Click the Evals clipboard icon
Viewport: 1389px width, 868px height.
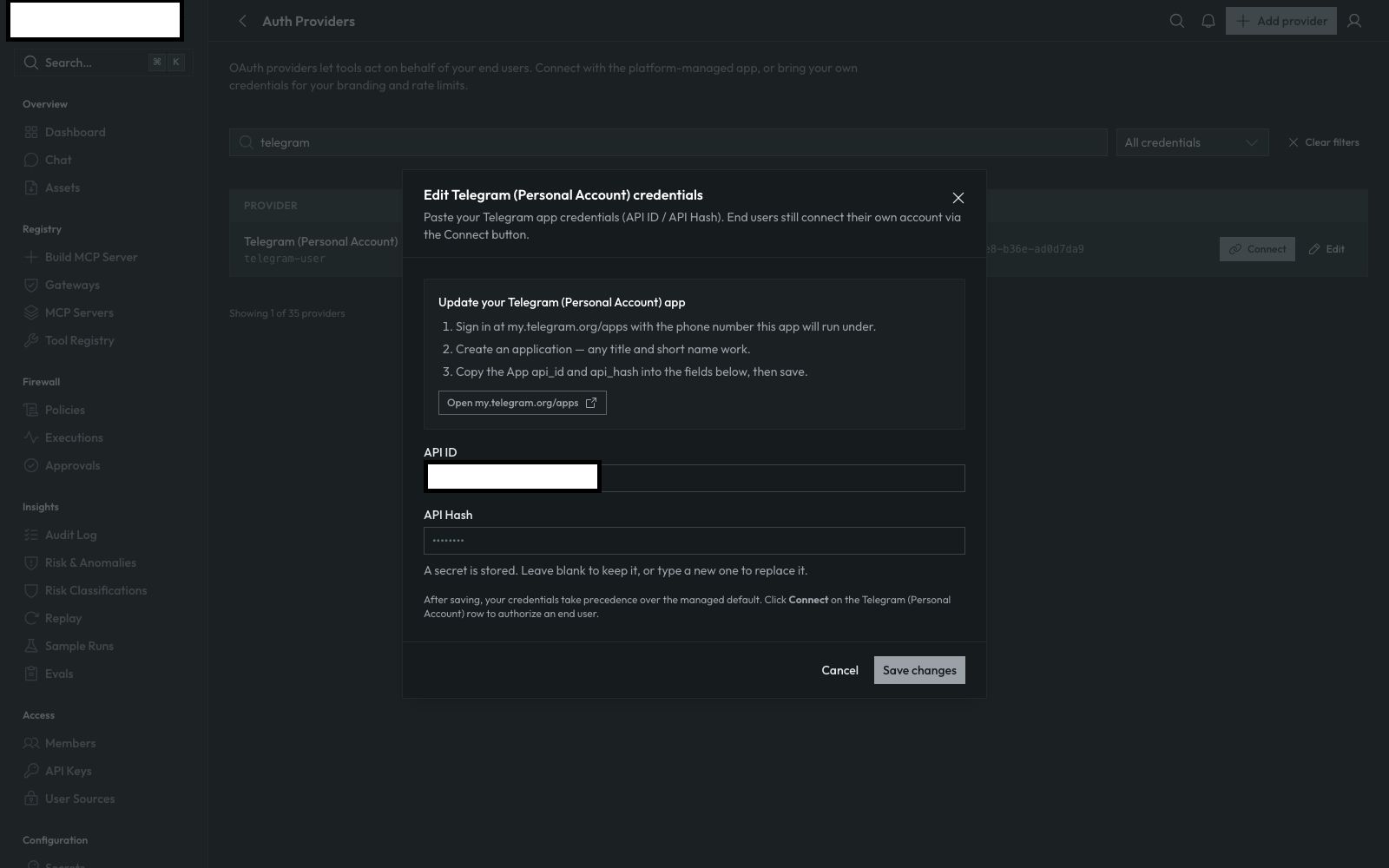[31, 674]
